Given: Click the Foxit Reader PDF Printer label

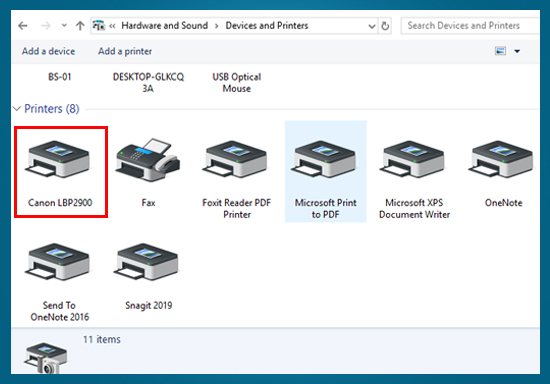Looking at the screenshot, I should coord(237,208).
